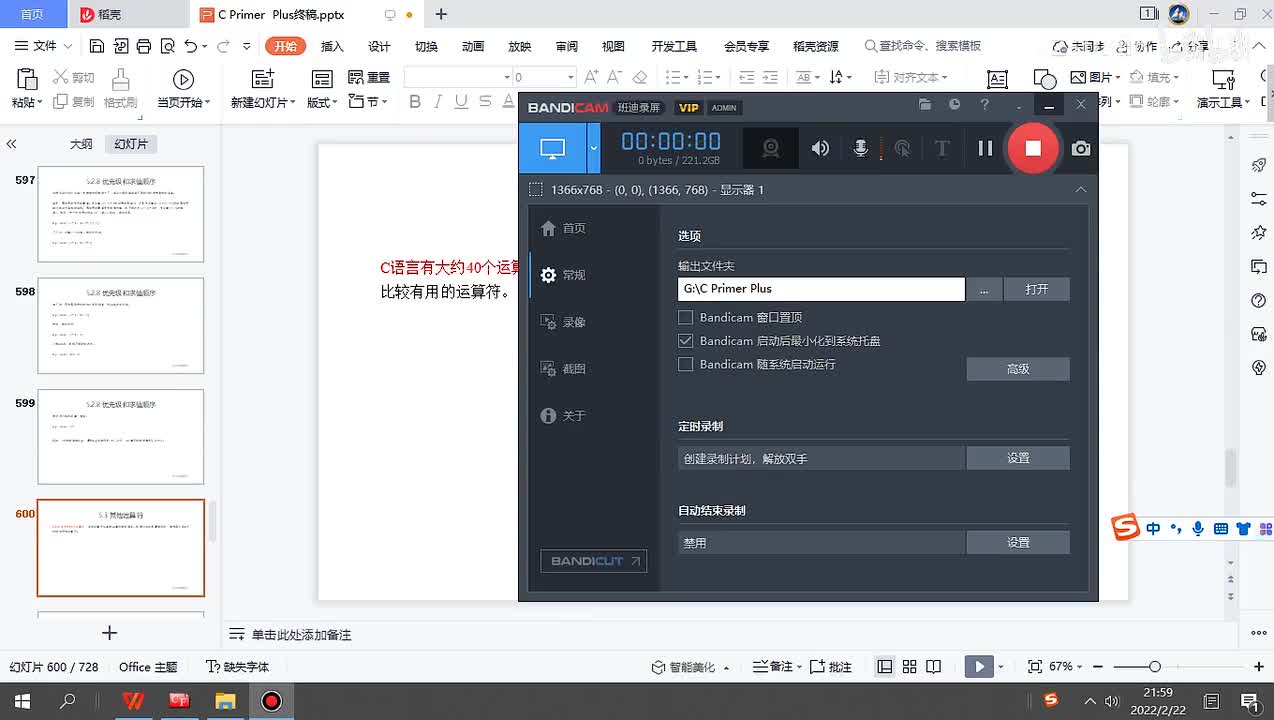Image resolution: width=1274 pixels, height=720 pixels.
Task: Open Bandicam recording mode dropdown arrow
Action: (594, 148)
